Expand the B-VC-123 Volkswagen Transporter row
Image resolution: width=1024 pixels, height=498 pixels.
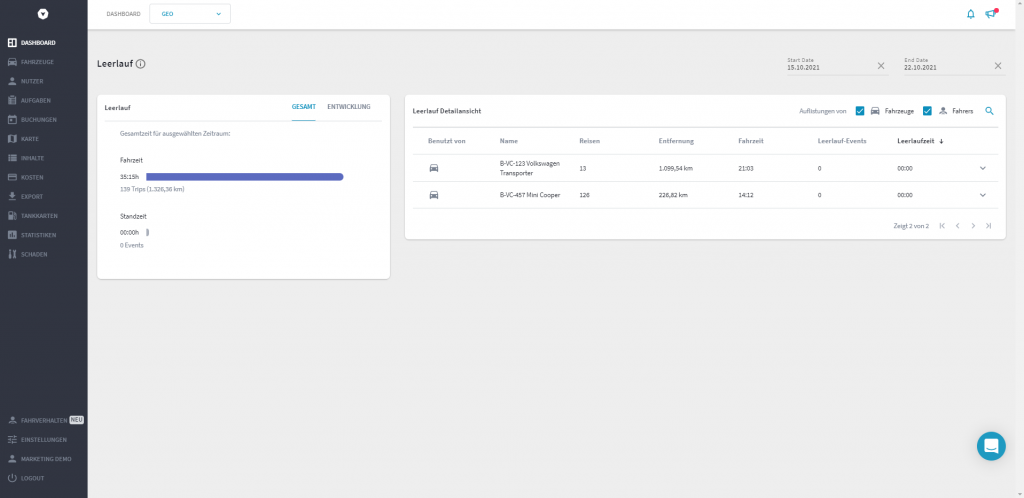pos(982,168)
